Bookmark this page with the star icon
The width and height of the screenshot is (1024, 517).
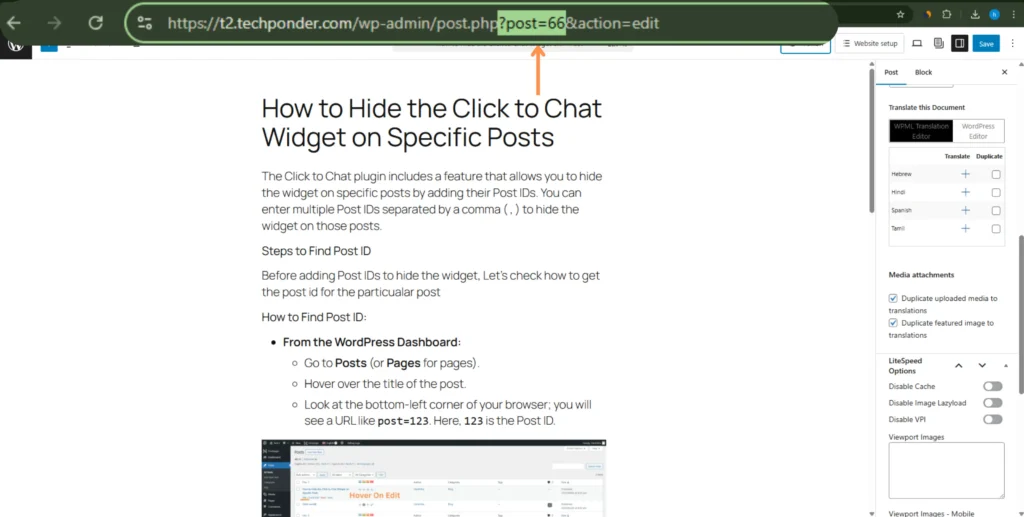[900, 15]
